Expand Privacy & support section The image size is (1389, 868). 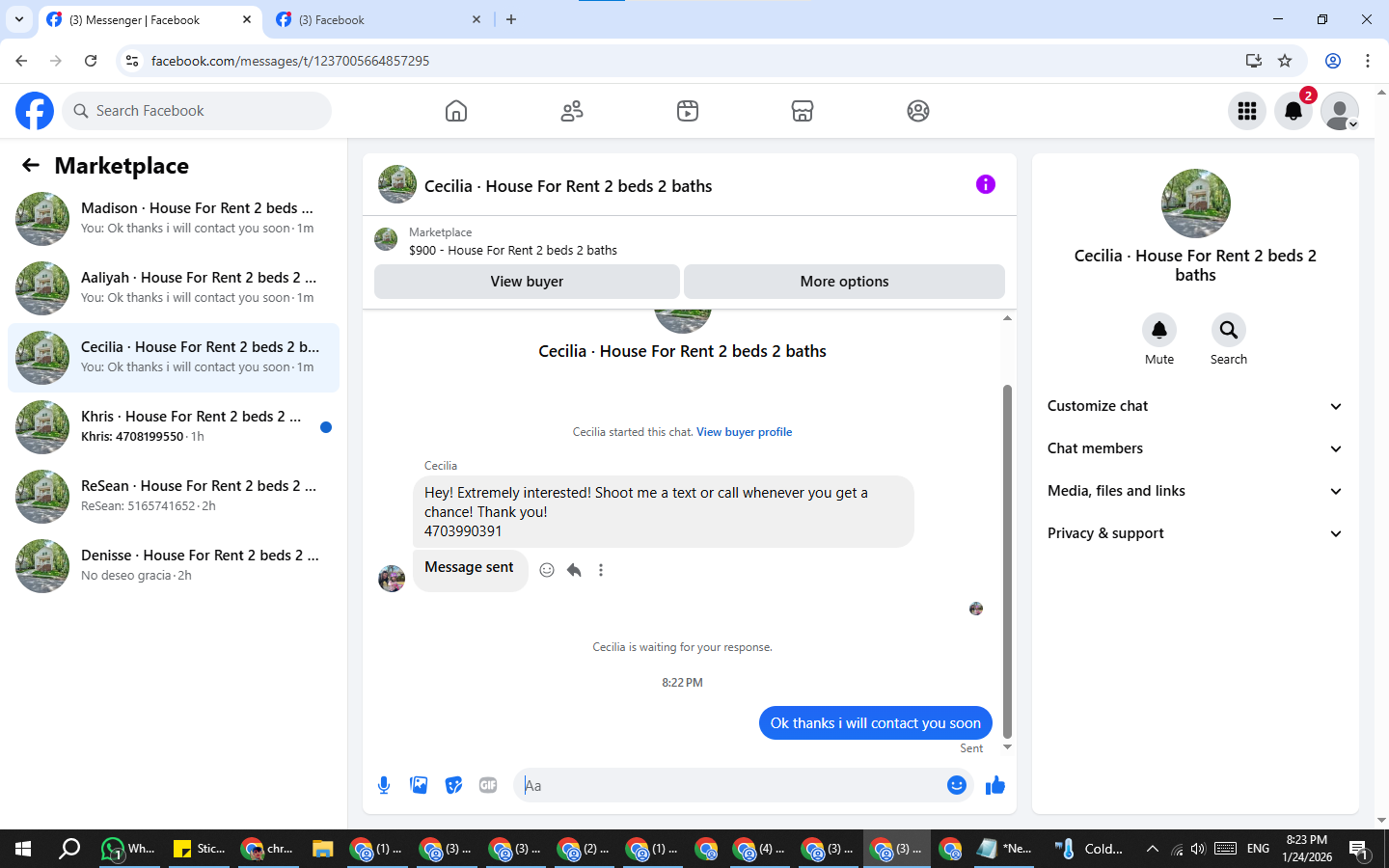click(1195, 533)
